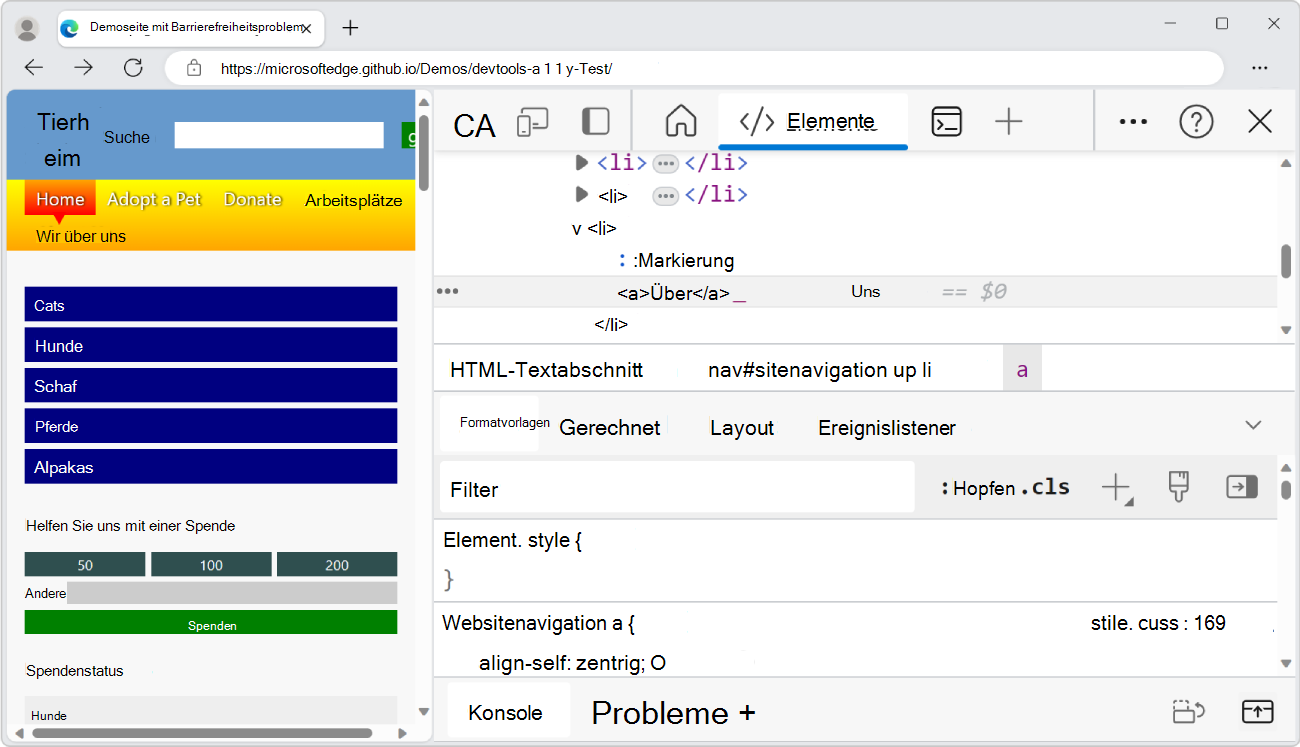The height and width of the screenshot is (747, 1300).
Task: Add new style rule with plus icon
Action: 1116,486
